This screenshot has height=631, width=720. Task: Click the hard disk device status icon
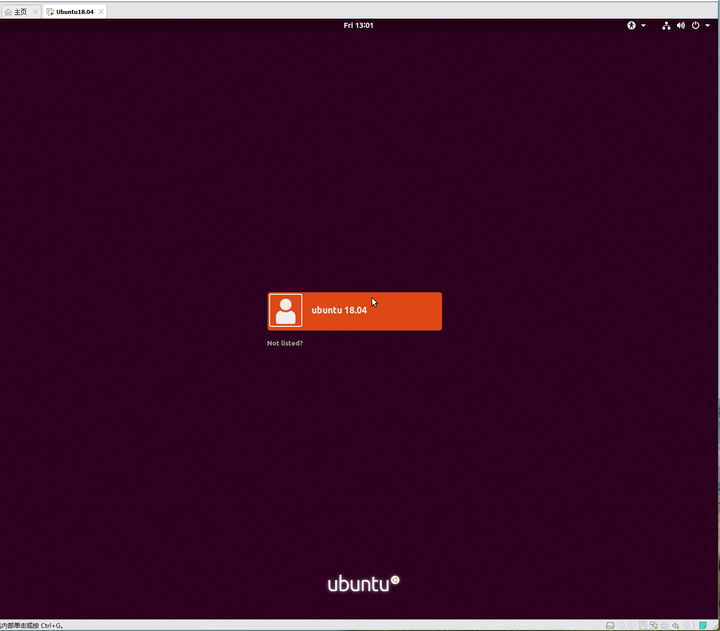[x=610, y=625]
